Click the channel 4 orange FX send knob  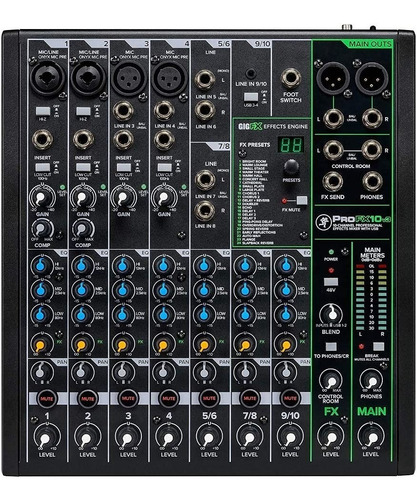coord(163,343)
